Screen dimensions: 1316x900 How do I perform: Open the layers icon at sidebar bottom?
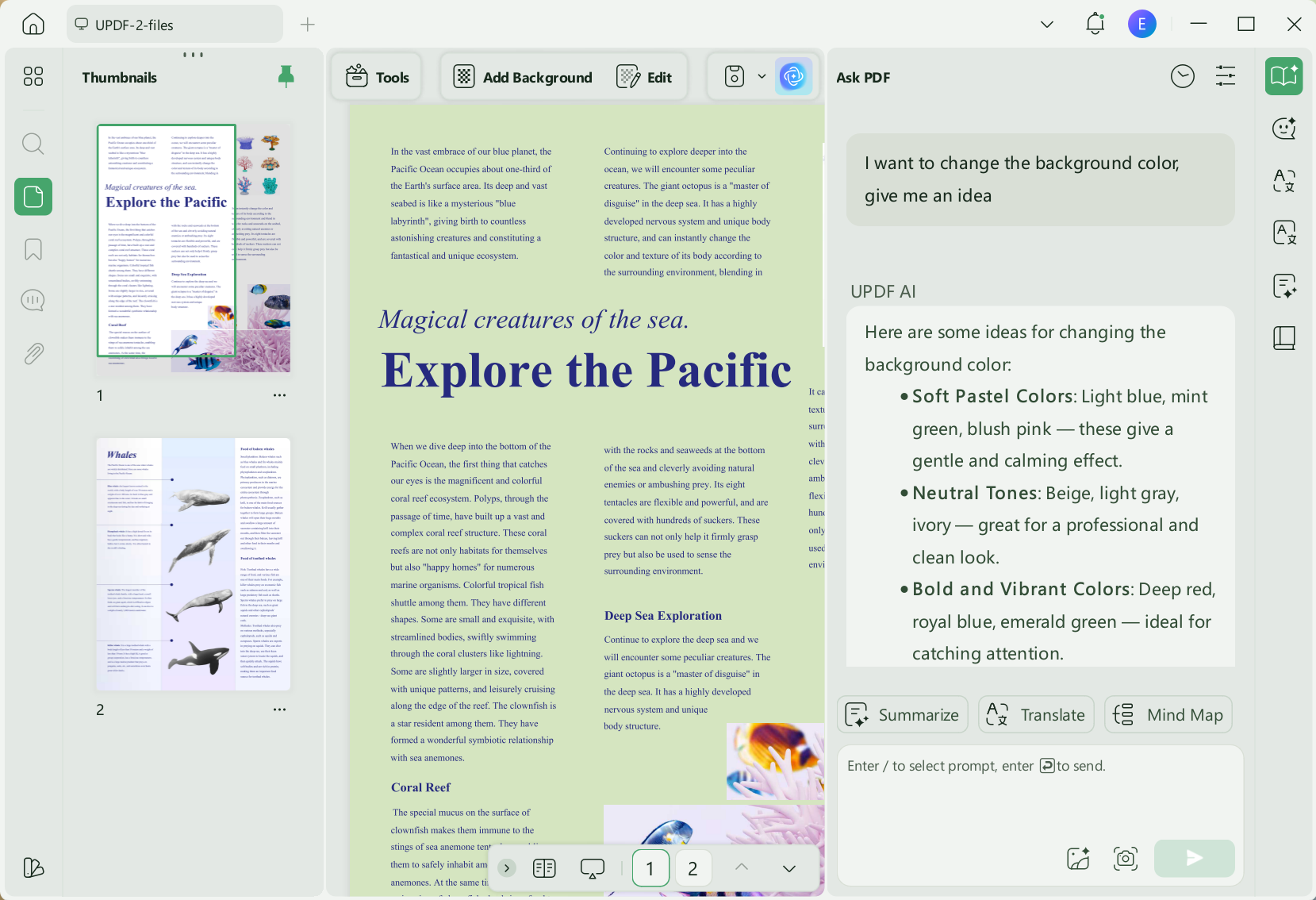coord(33,867)
